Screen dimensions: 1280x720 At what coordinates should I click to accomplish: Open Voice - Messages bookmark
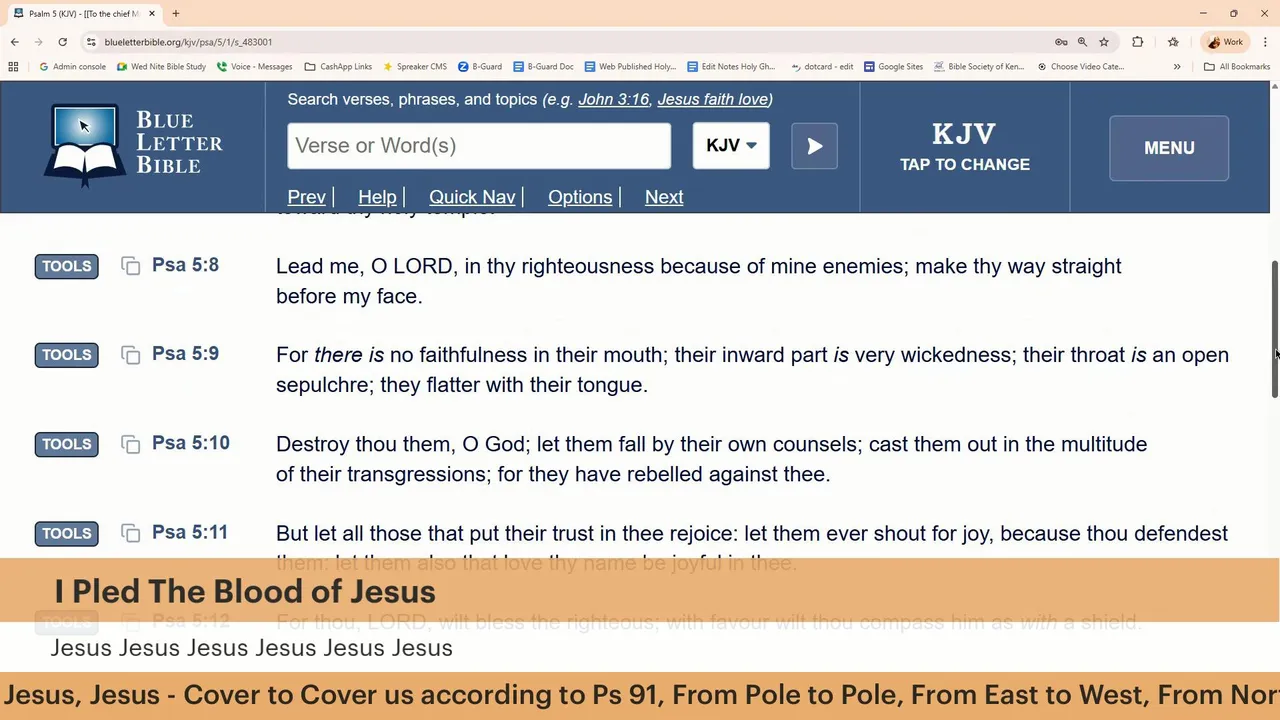[254, 67]
